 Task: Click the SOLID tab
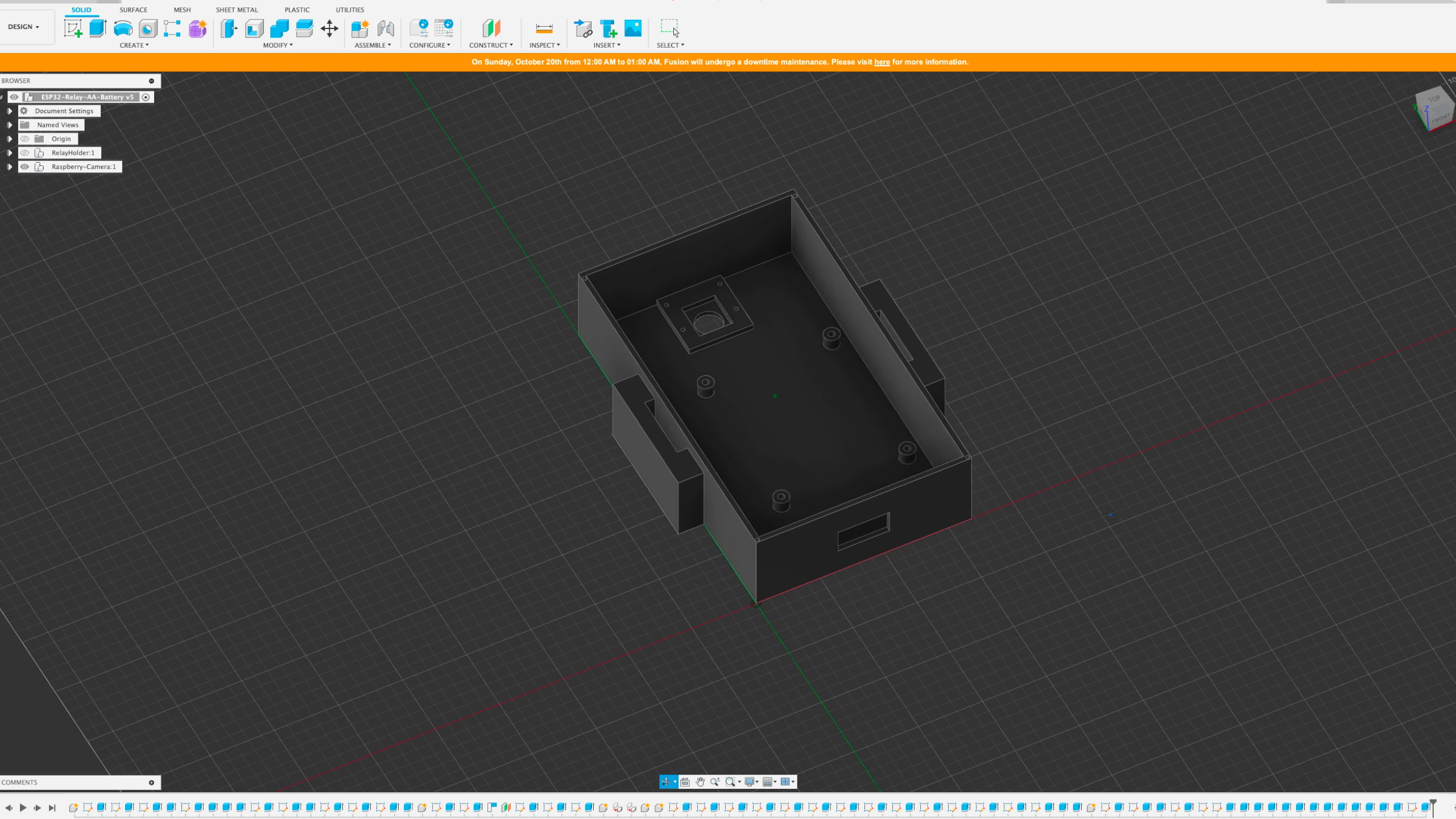(80, 9)
